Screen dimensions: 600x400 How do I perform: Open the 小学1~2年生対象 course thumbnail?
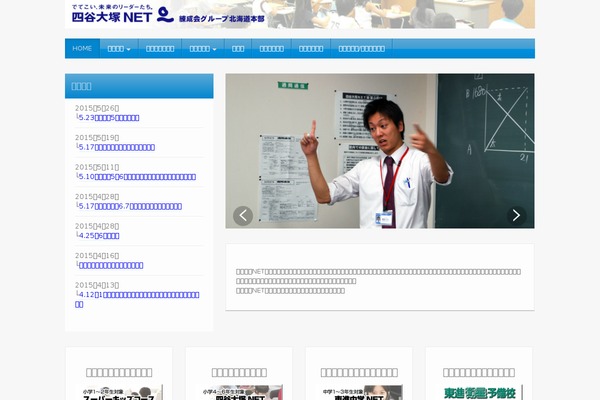pyautogui.click(x=119, y=392)
